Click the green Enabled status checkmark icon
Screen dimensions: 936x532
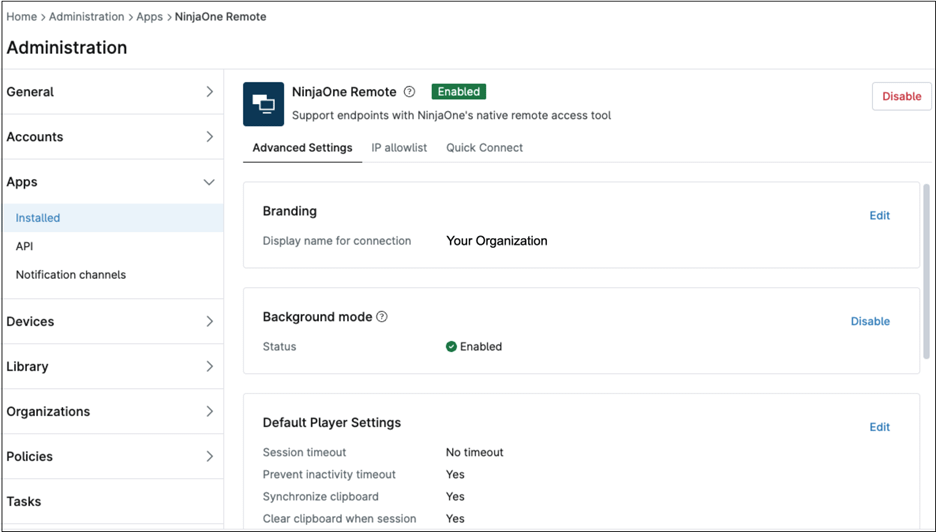[x=451, y=347]
